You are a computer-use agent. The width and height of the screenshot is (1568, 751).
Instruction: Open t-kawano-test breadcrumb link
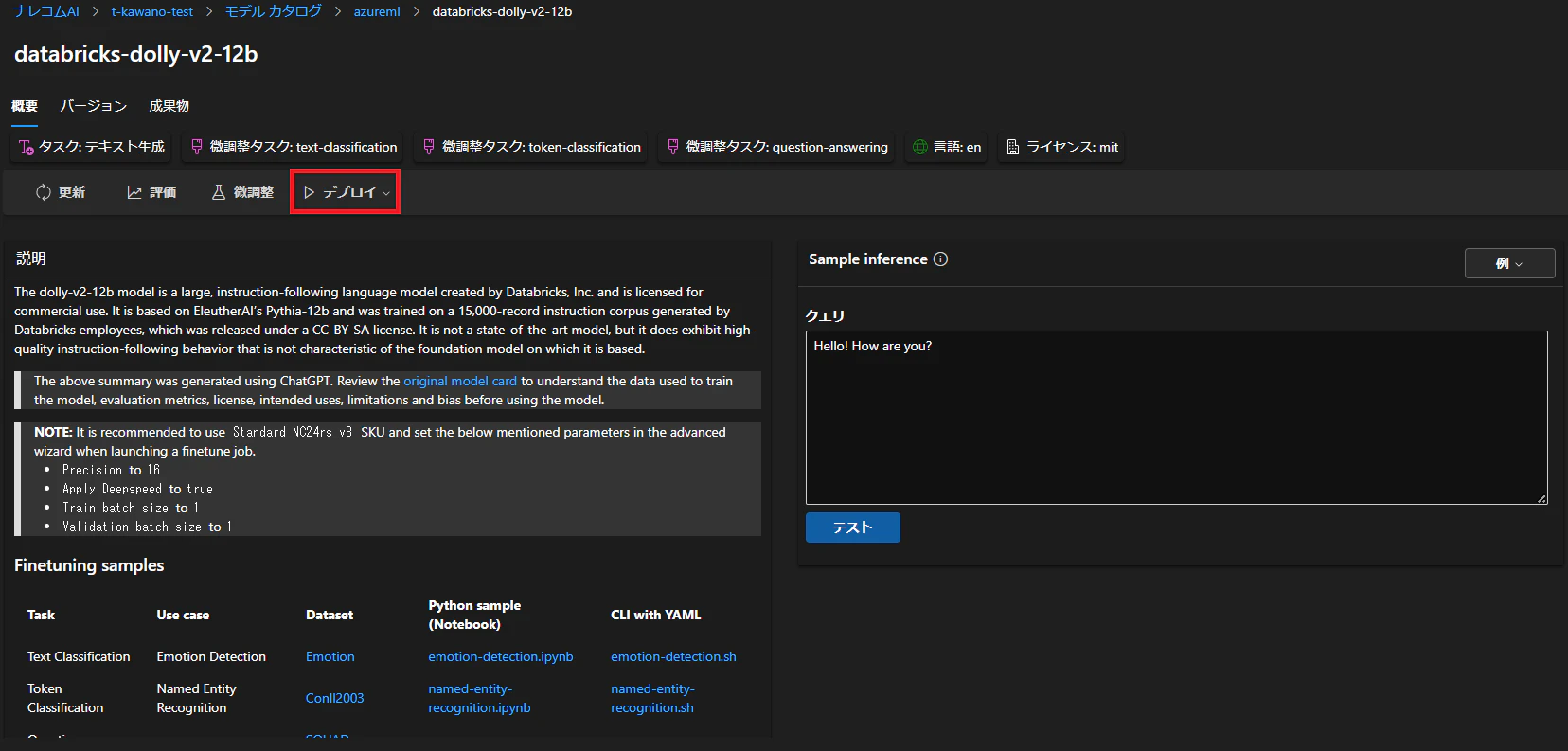[152, 11]
